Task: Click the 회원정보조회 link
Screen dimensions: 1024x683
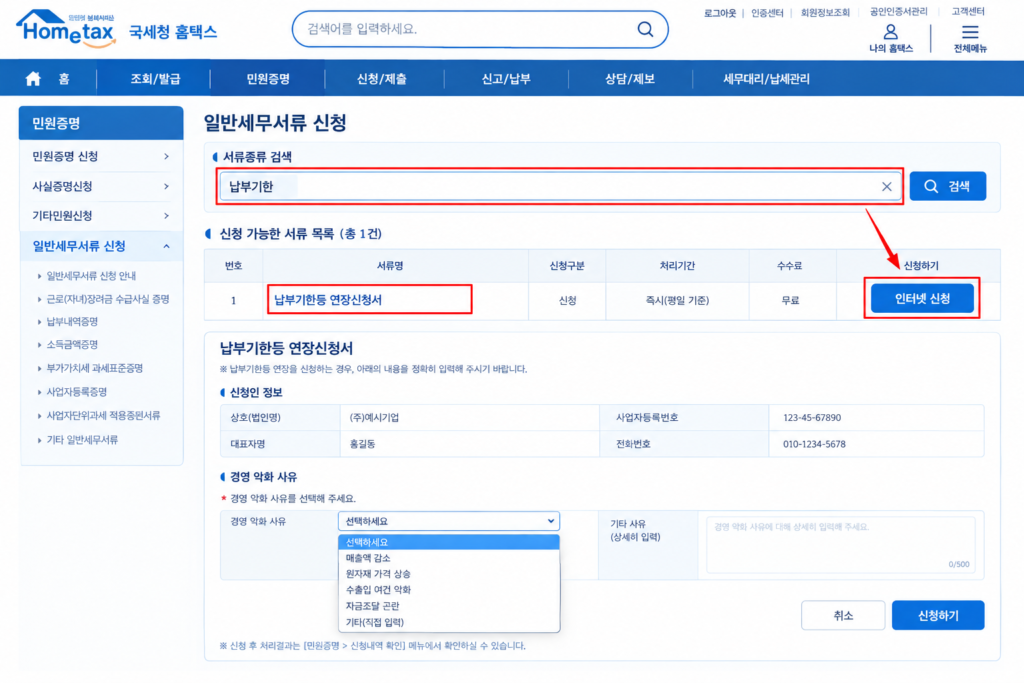Action: [825, 13]
